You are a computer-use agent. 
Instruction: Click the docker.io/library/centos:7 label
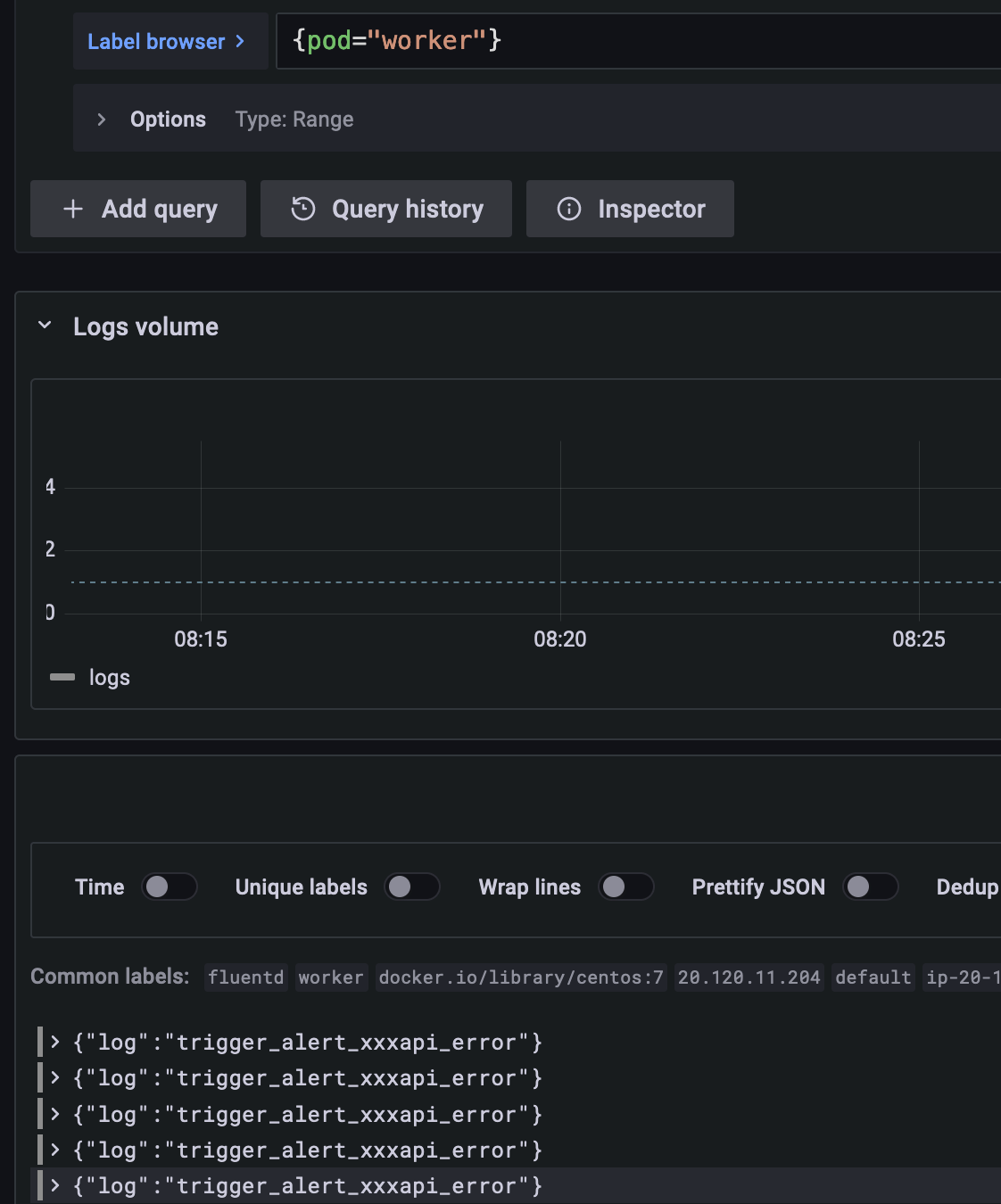(x=521, y=977)
